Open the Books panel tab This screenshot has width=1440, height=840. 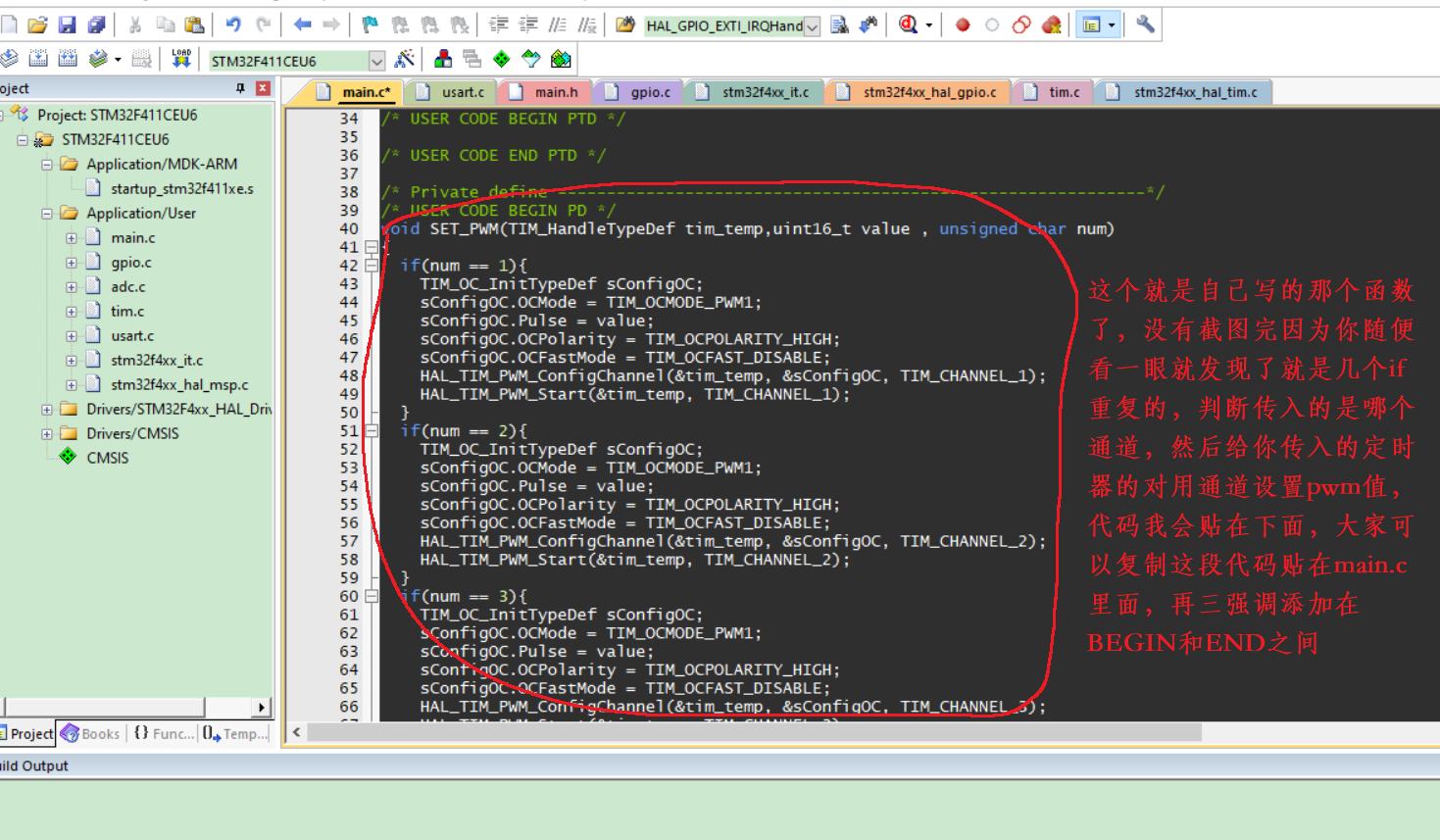coord(91,733)
